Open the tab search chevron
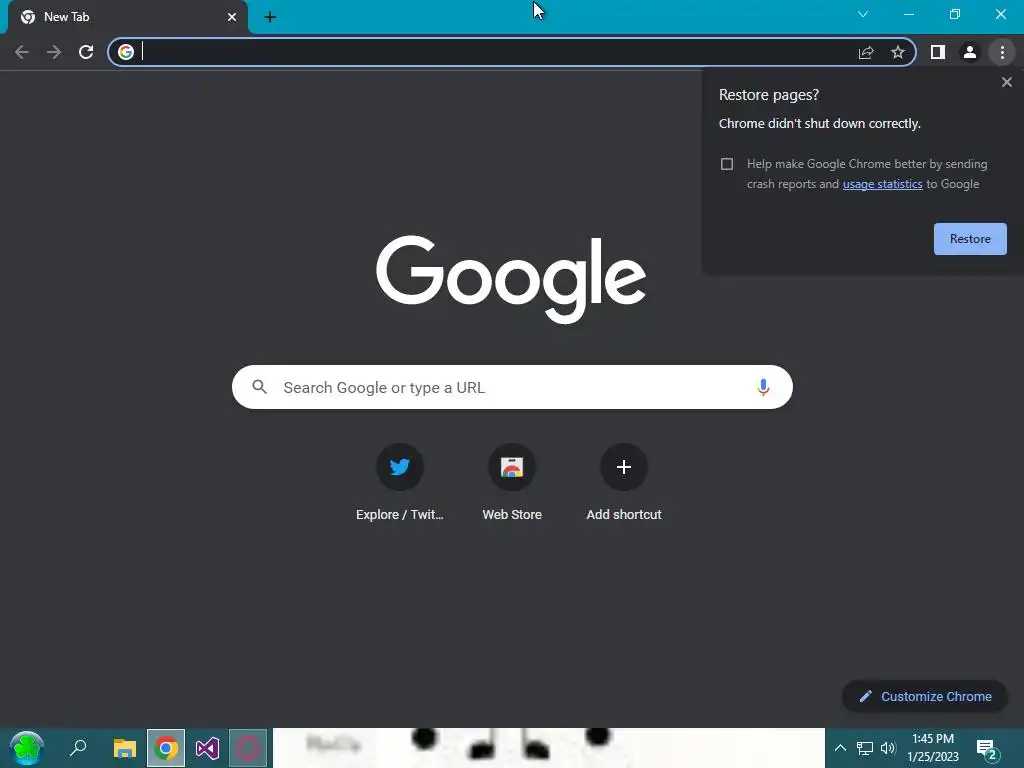This screenshot has height=768, width=1024. 863,14
